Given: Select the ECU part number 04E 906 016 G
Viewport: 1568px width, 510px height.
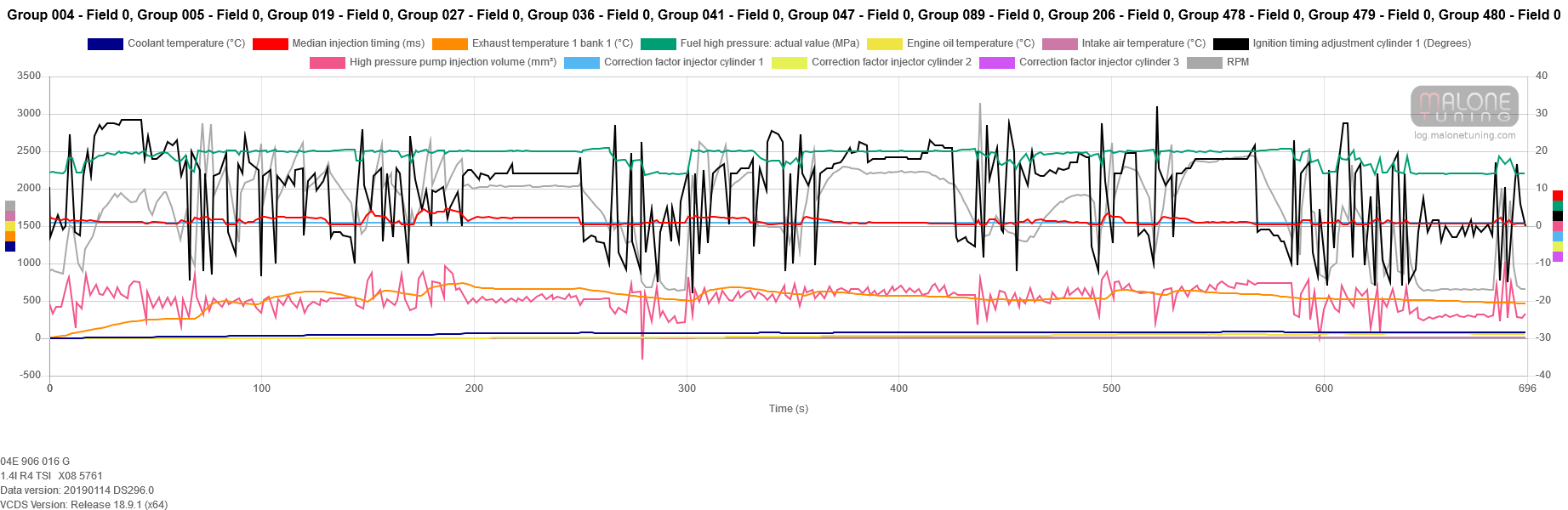Looking at the screenshot, I should [x=35, y=462].
